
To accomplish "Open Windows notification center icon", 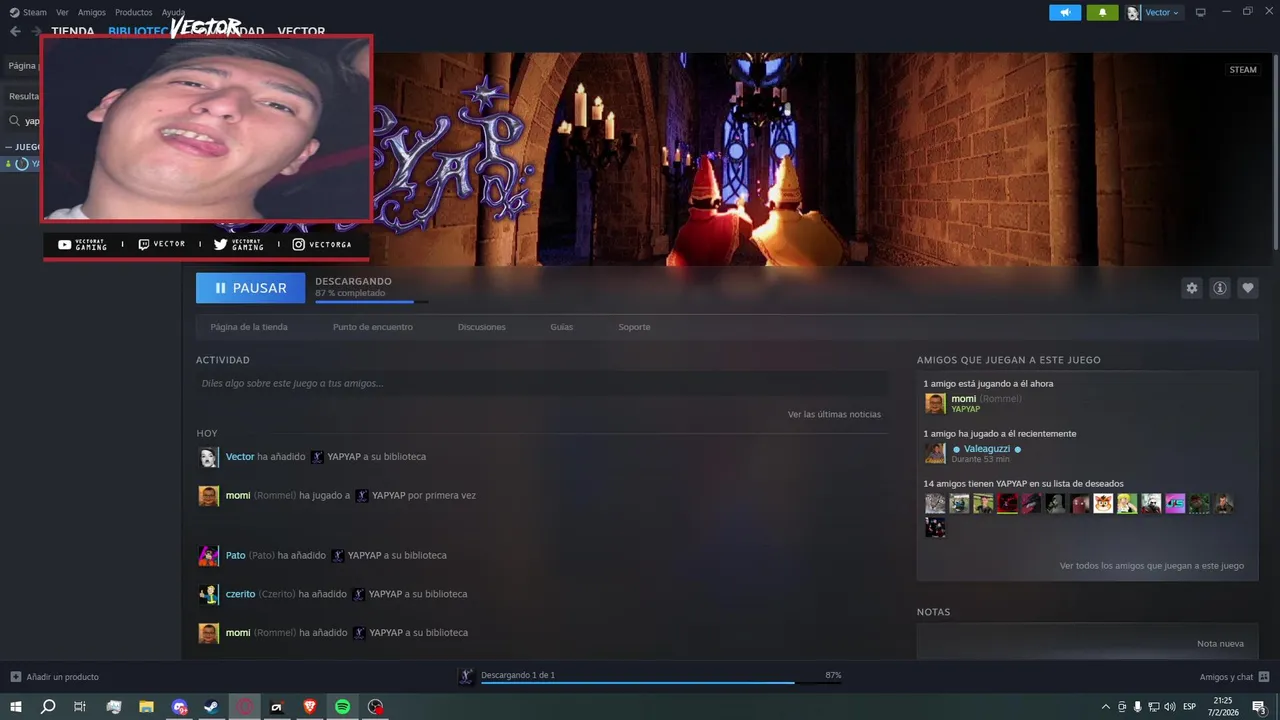I will (x=1259, y=707).
